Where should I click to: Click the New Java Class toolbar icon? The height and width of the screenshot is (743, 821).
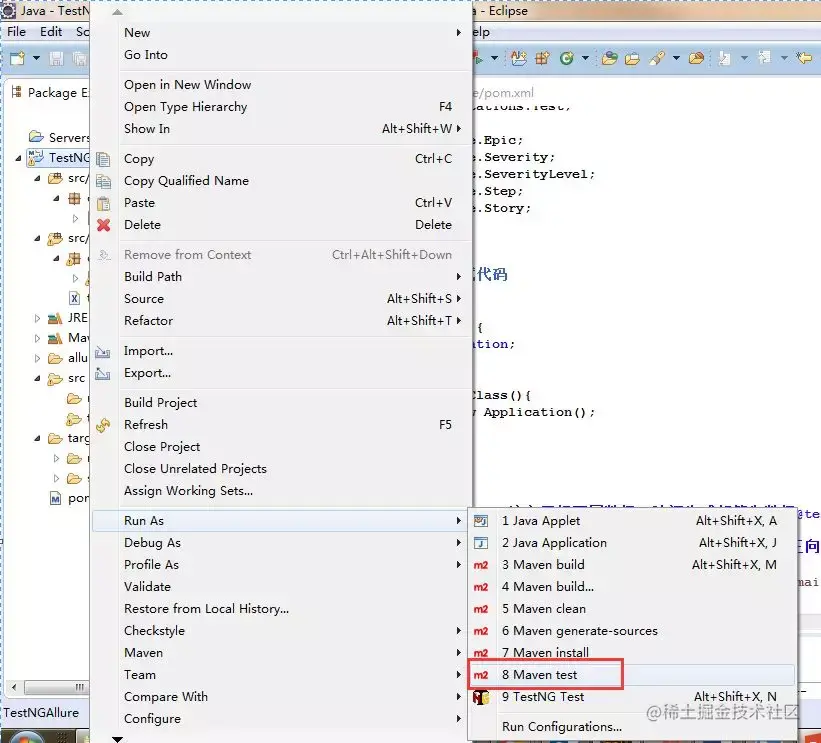point(567,58)
